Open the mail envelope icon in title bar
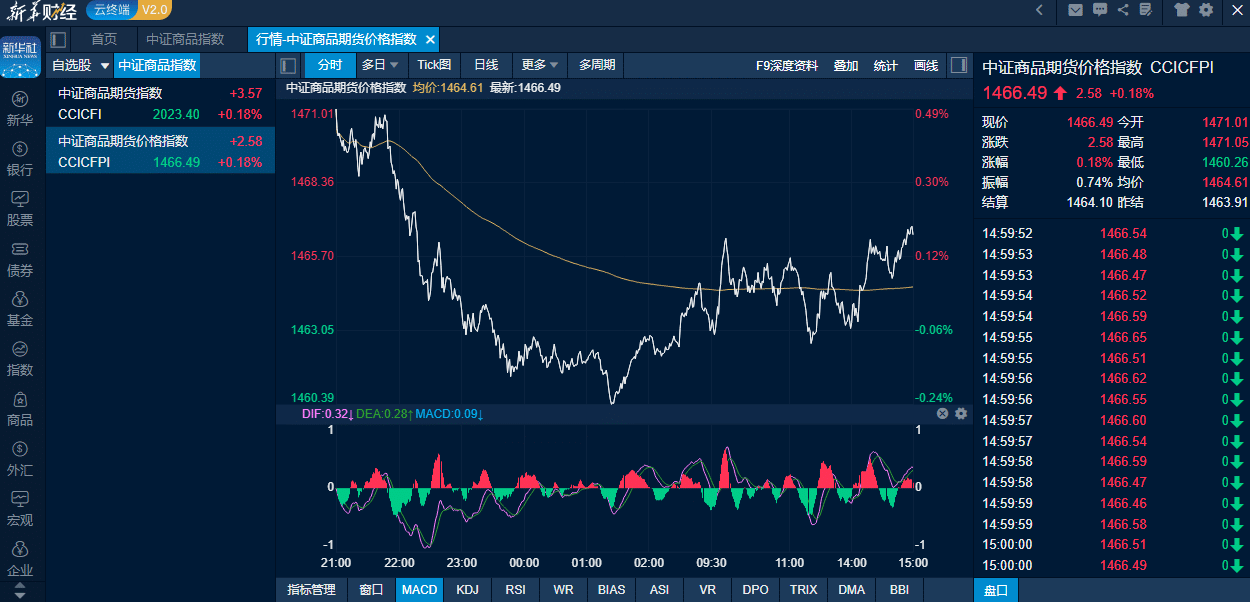Screen dimensions: 1250x602 point(1076,10)
